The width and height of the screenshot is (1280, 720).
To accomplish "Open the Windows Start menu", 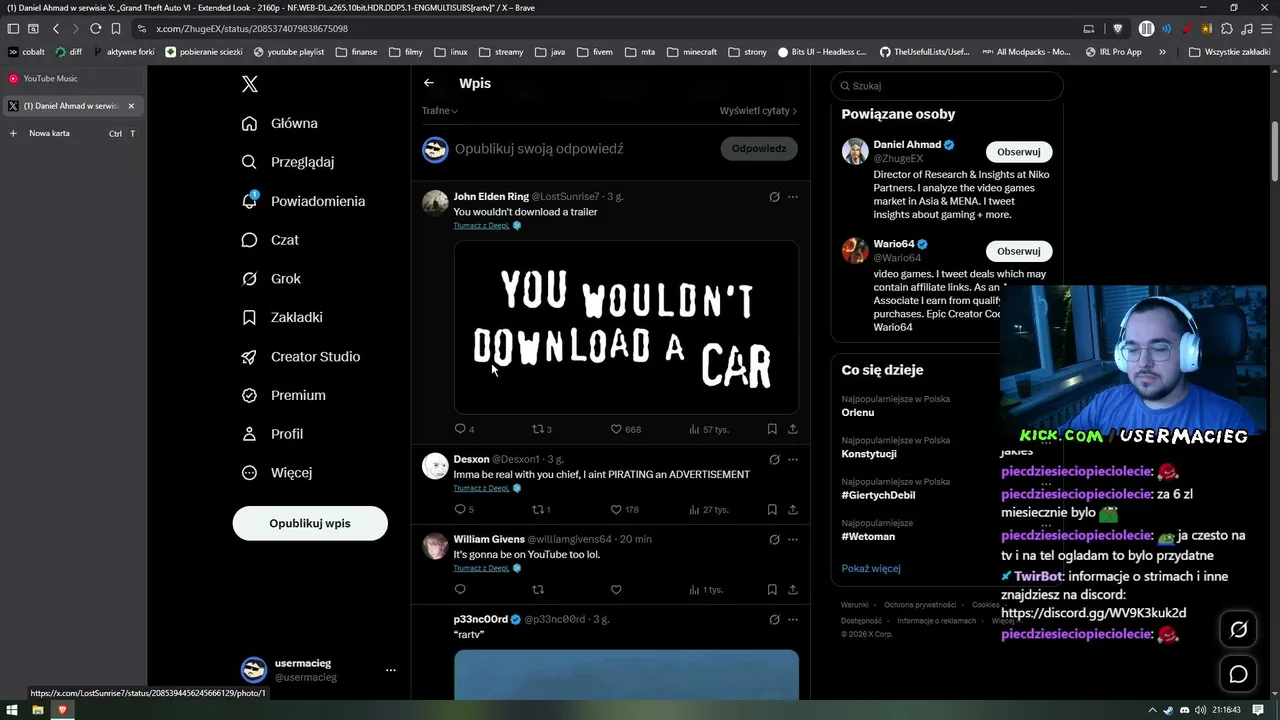I will 13,710.
